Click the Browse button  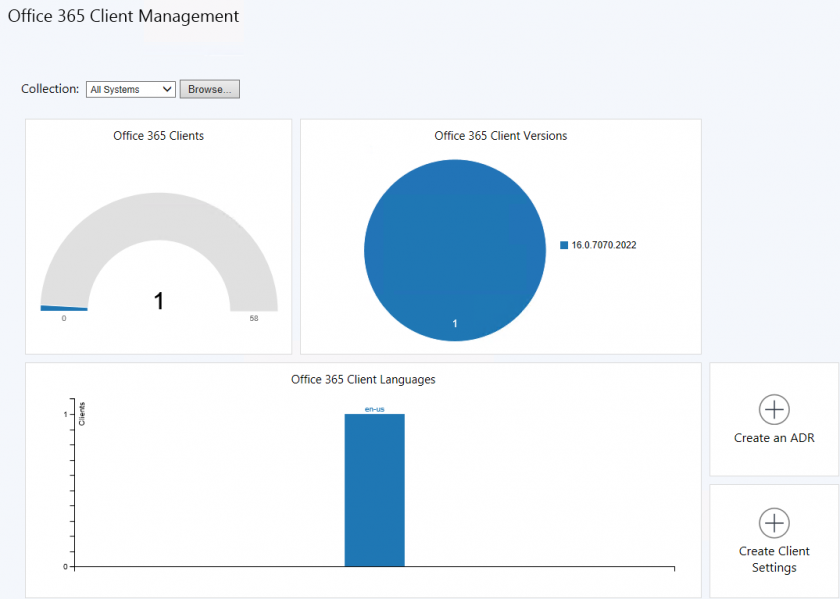(209, 89)
